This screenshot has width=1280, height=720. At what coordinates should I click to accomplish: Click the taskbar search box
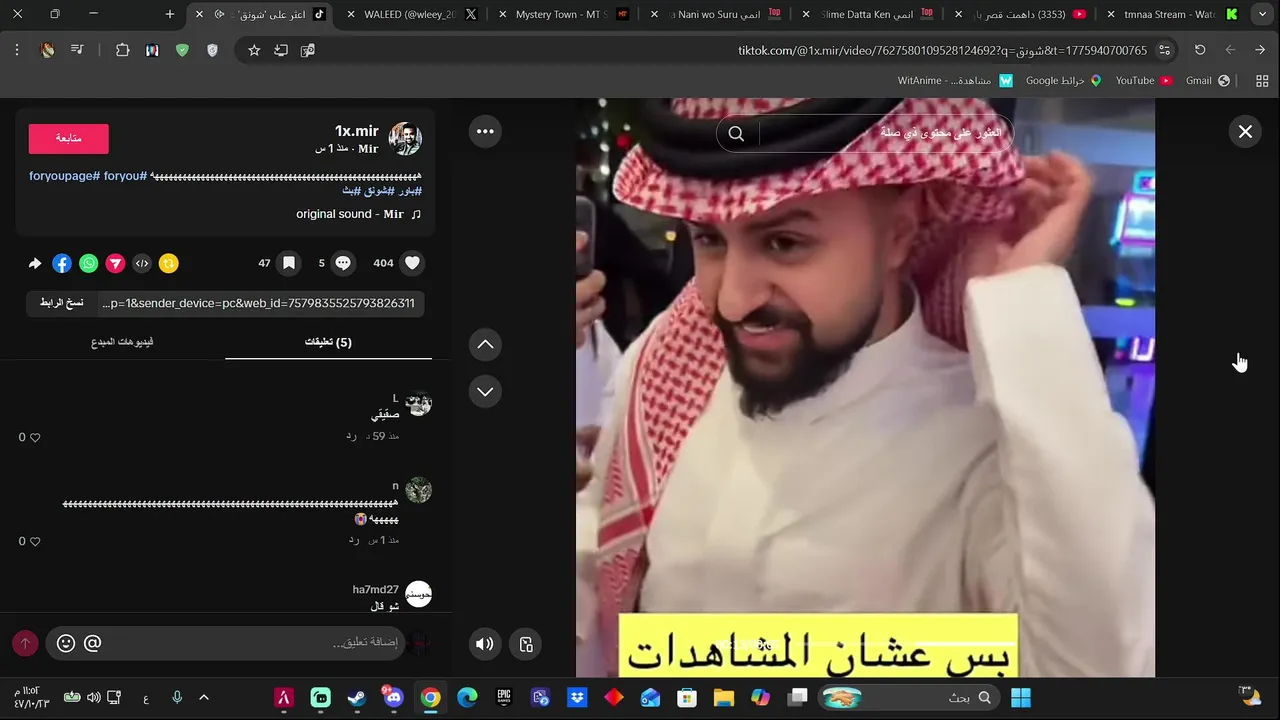pos(911,698)
